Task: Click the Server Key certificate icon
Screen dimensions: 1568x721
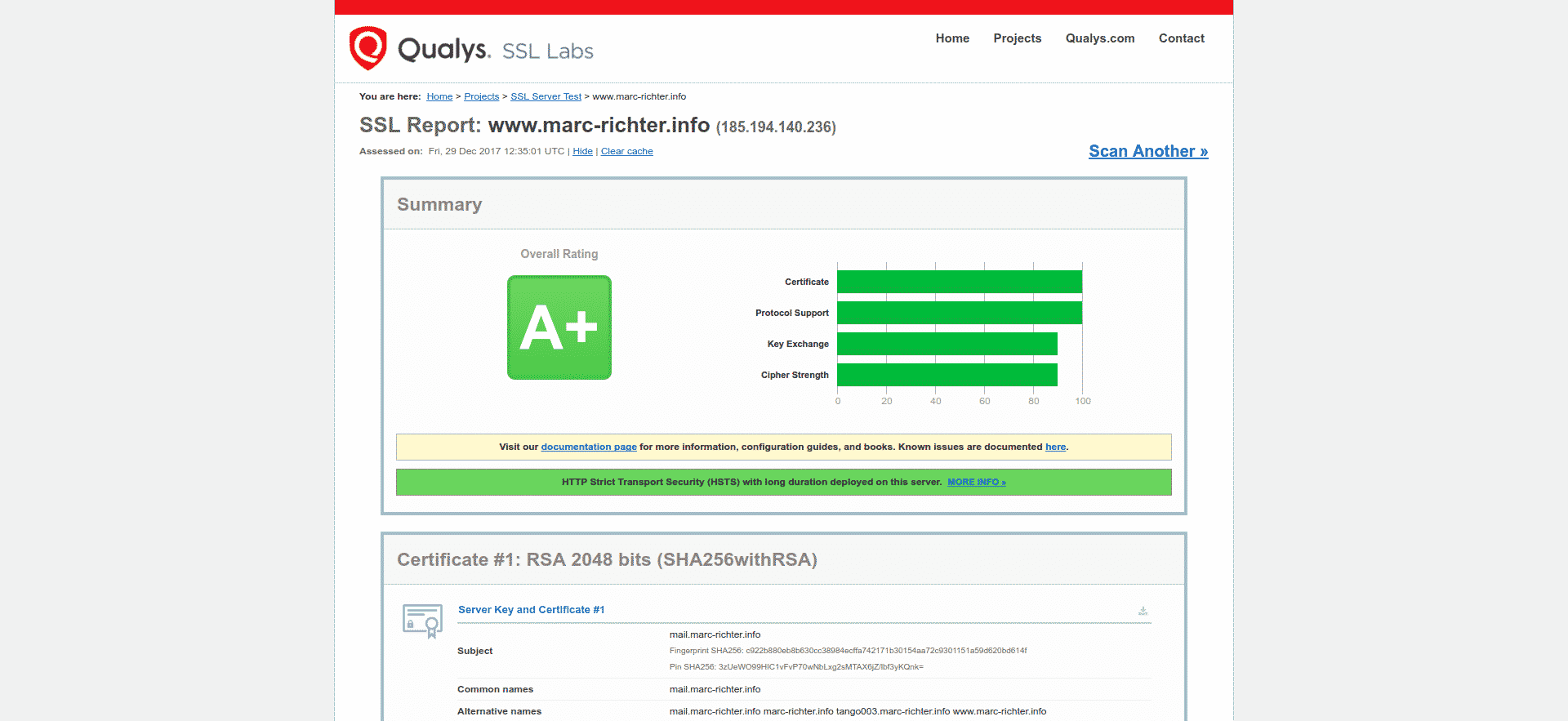Action: click(x=422, y=621)
